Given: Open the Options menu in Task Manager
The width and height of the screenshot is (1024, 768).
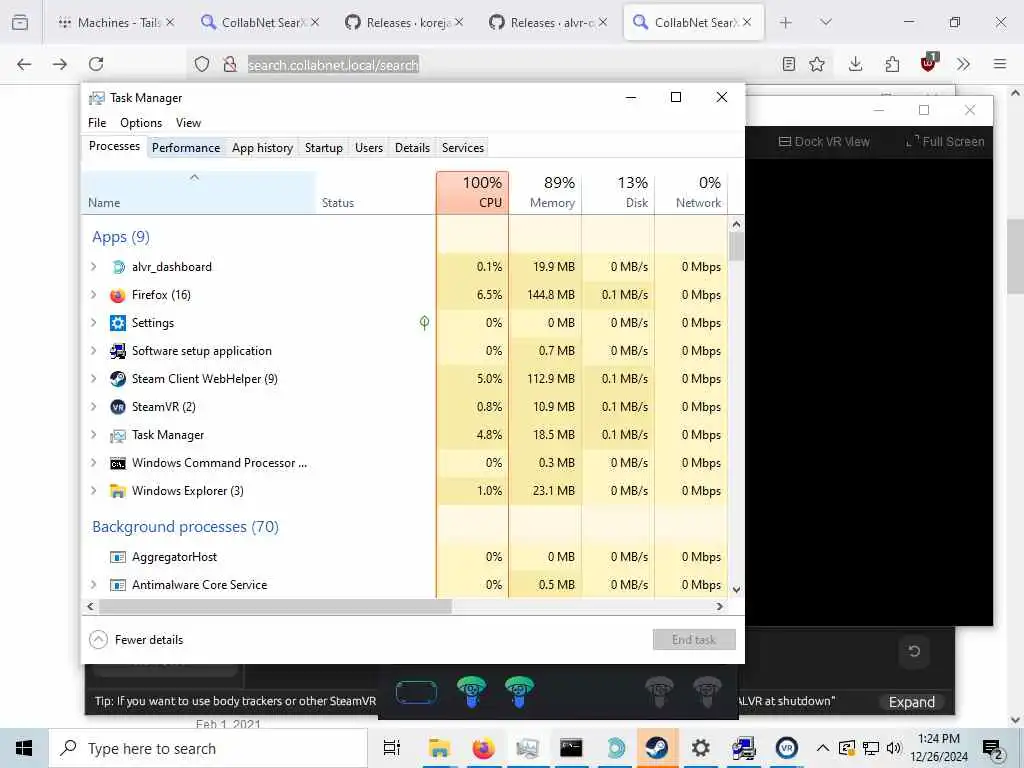Looking at the screenshot, I should click(x=141, y=123).
